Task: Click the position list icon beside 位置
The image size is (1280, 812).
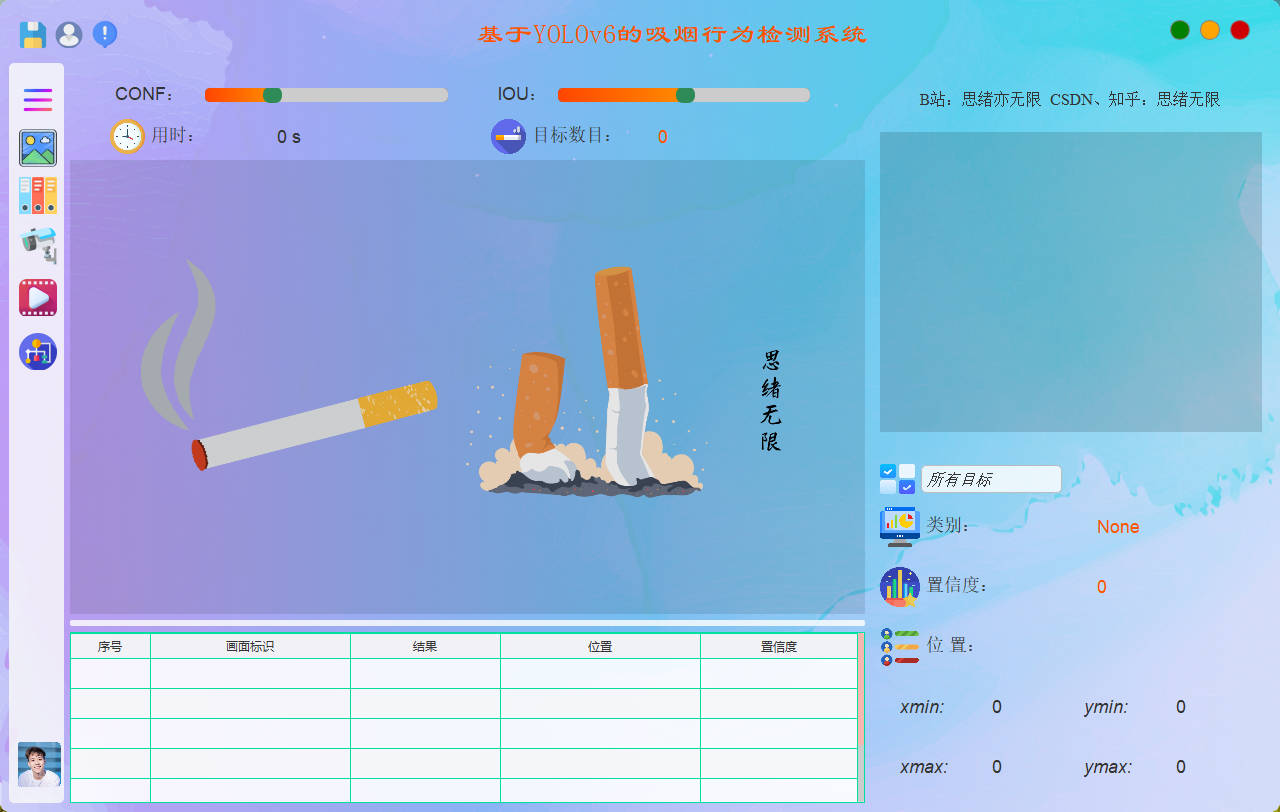Action: click(900, 647)
